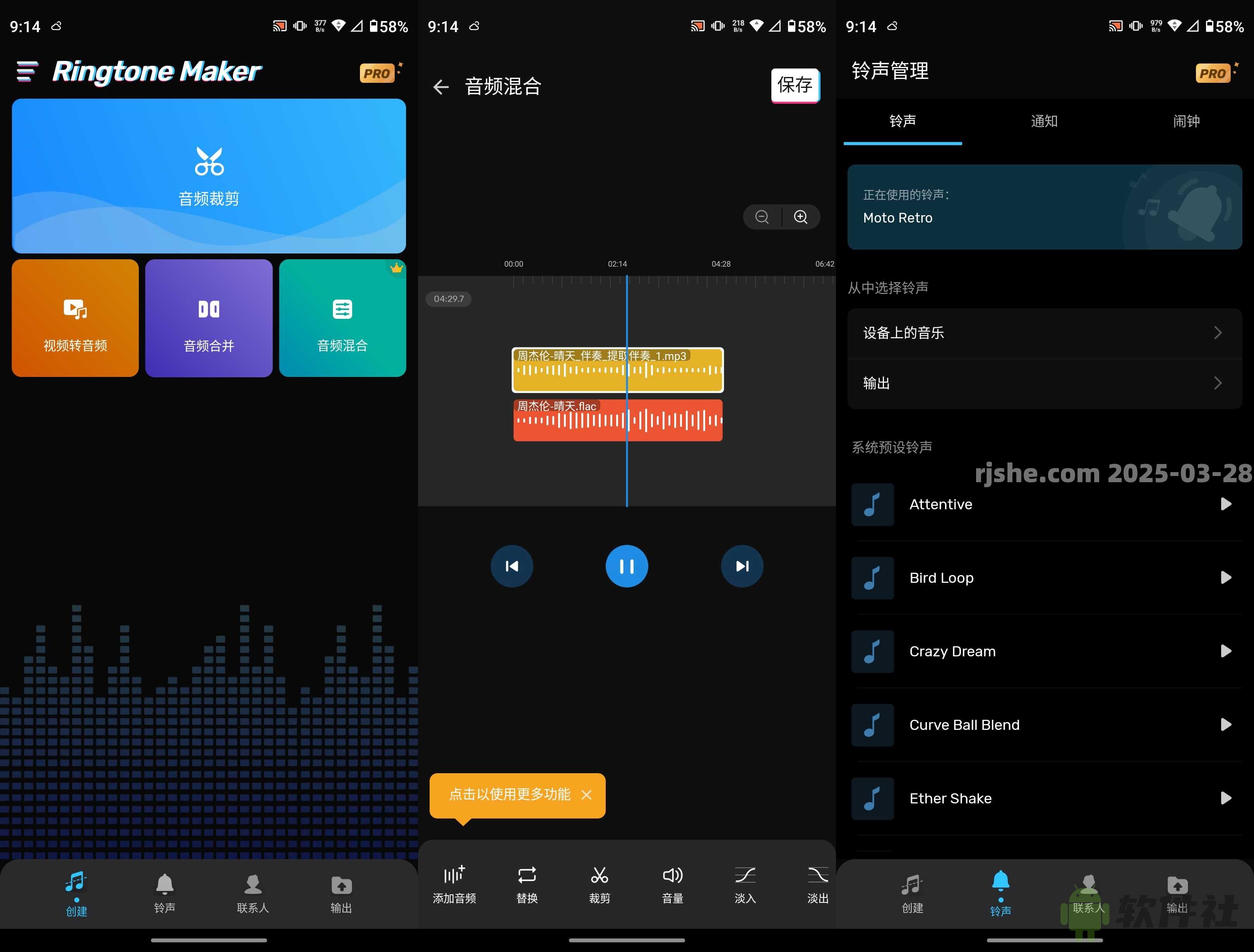Open the 音频混合 audio mixing tool

[342, 318]
